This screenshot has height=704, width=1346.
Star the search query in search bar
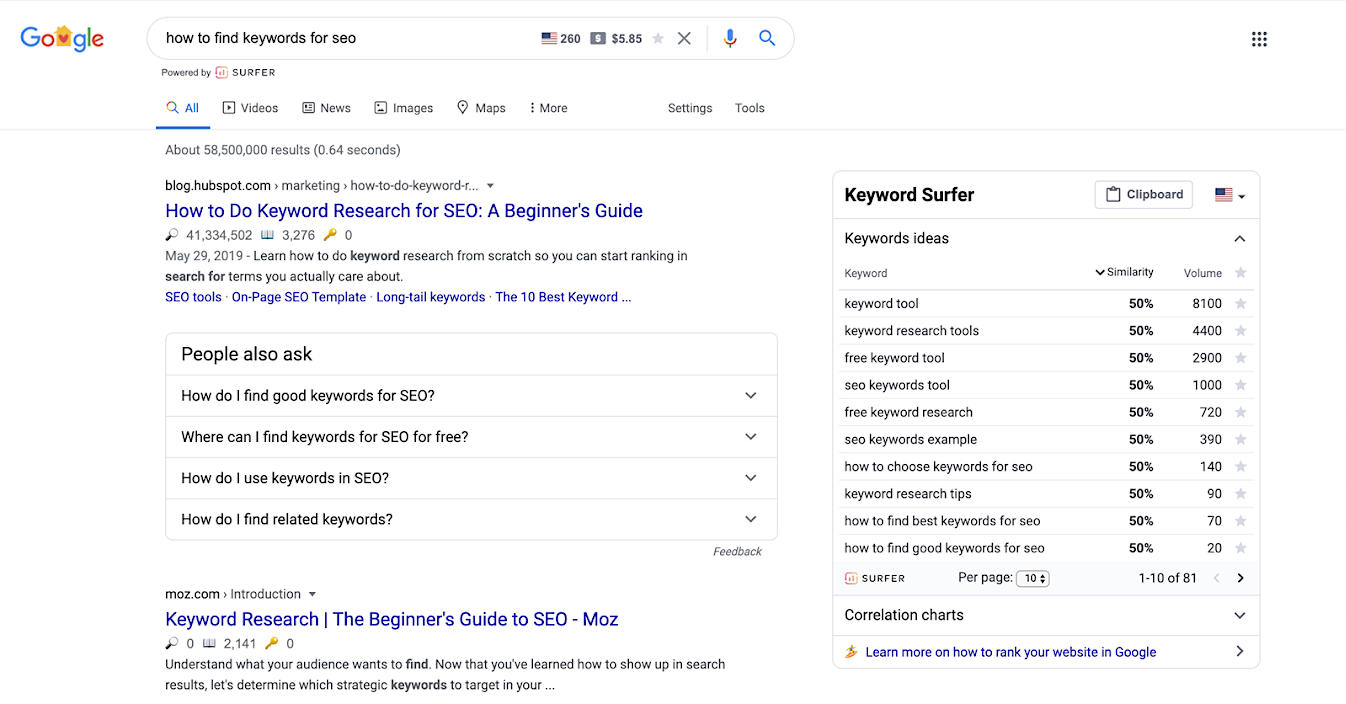coord(658,39)
